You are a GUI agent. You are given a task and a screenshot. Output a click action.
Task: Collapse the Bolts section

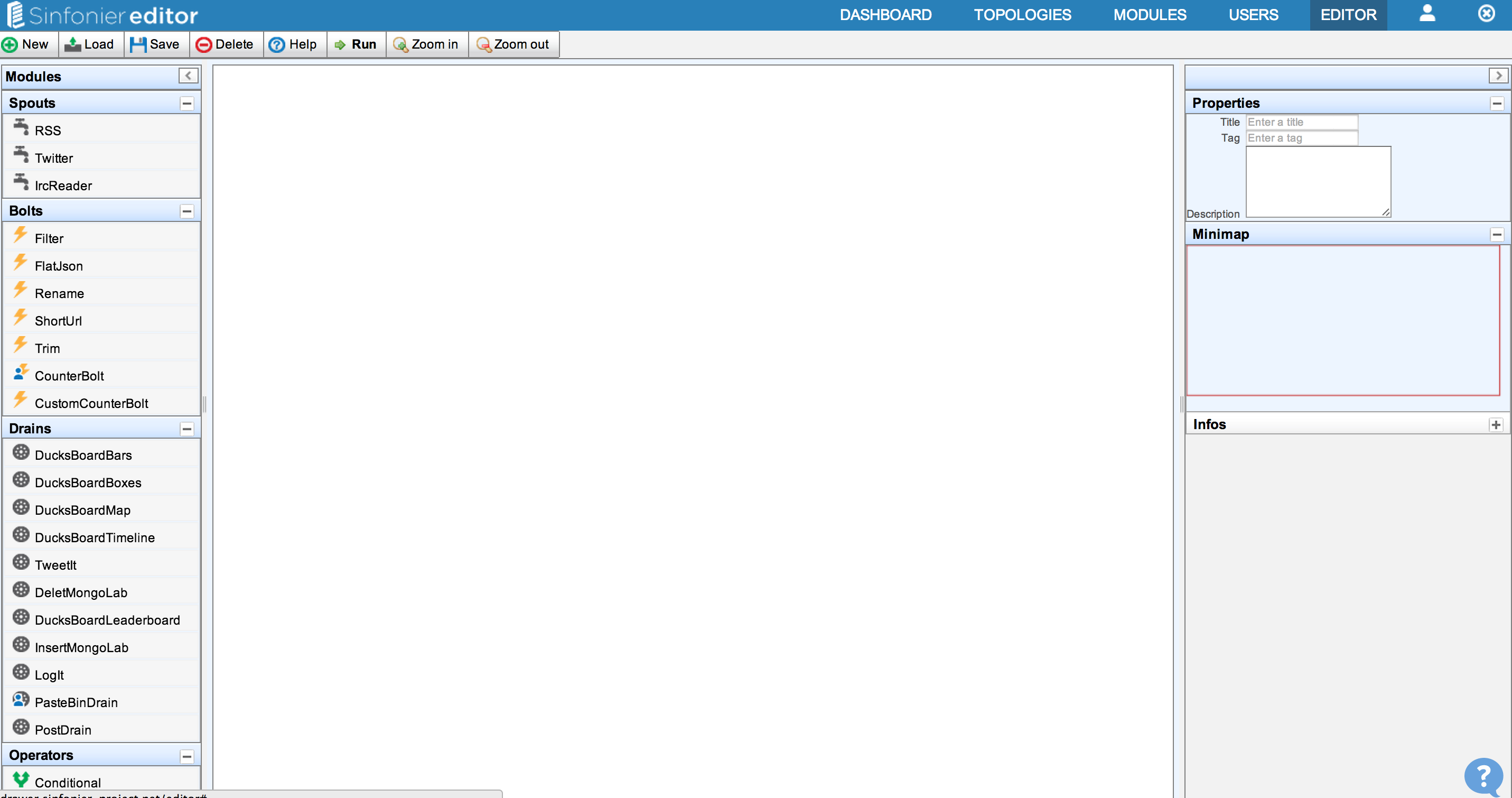187,211
